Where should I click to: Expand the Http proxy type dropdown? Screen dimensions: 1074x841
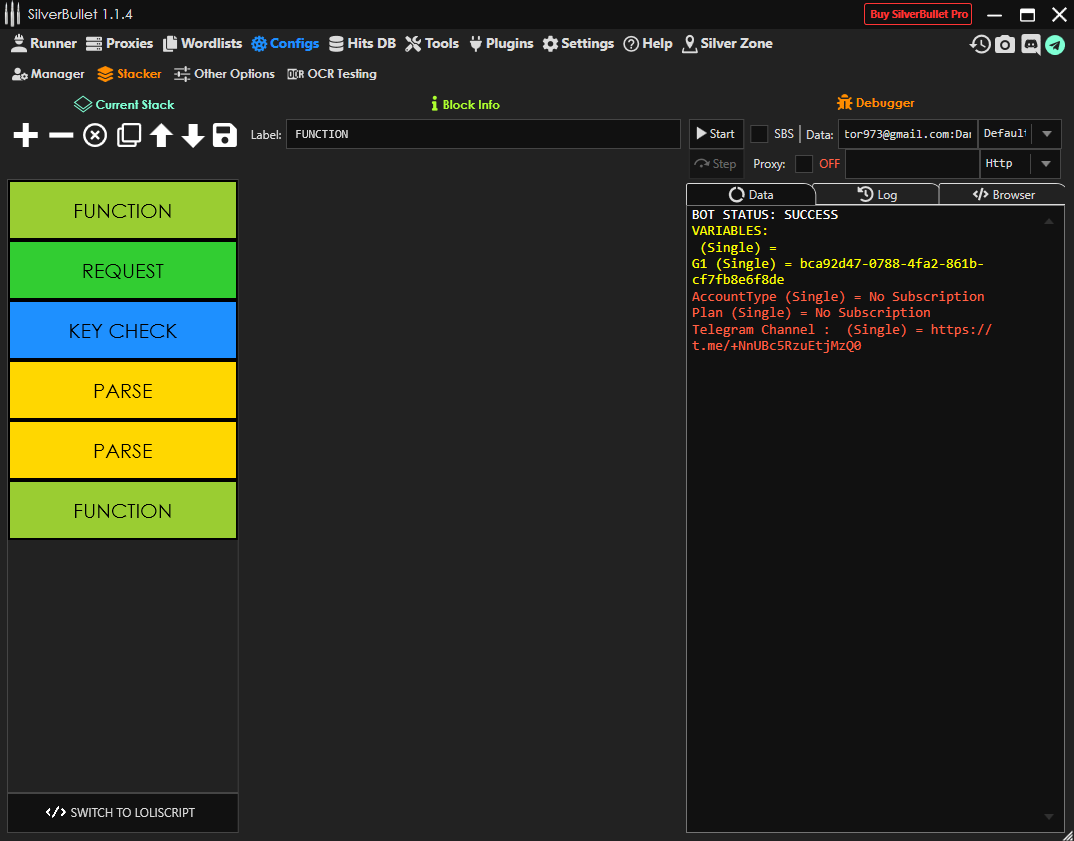1046,164
